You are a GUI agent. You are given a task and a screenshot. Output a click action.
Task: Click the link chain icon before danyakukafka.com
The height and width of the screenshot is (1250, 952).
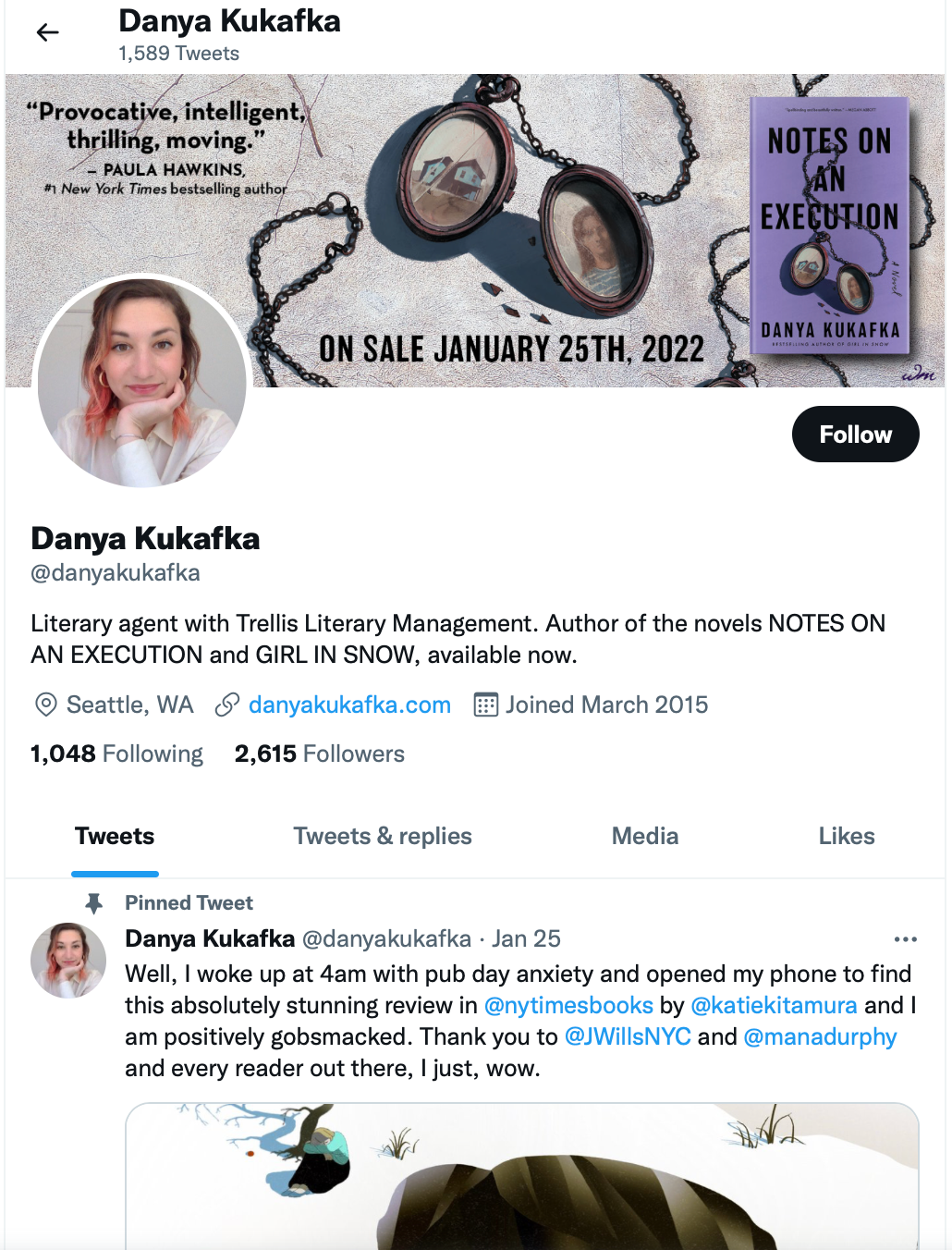pyautogui.click(x=227, y=705)
